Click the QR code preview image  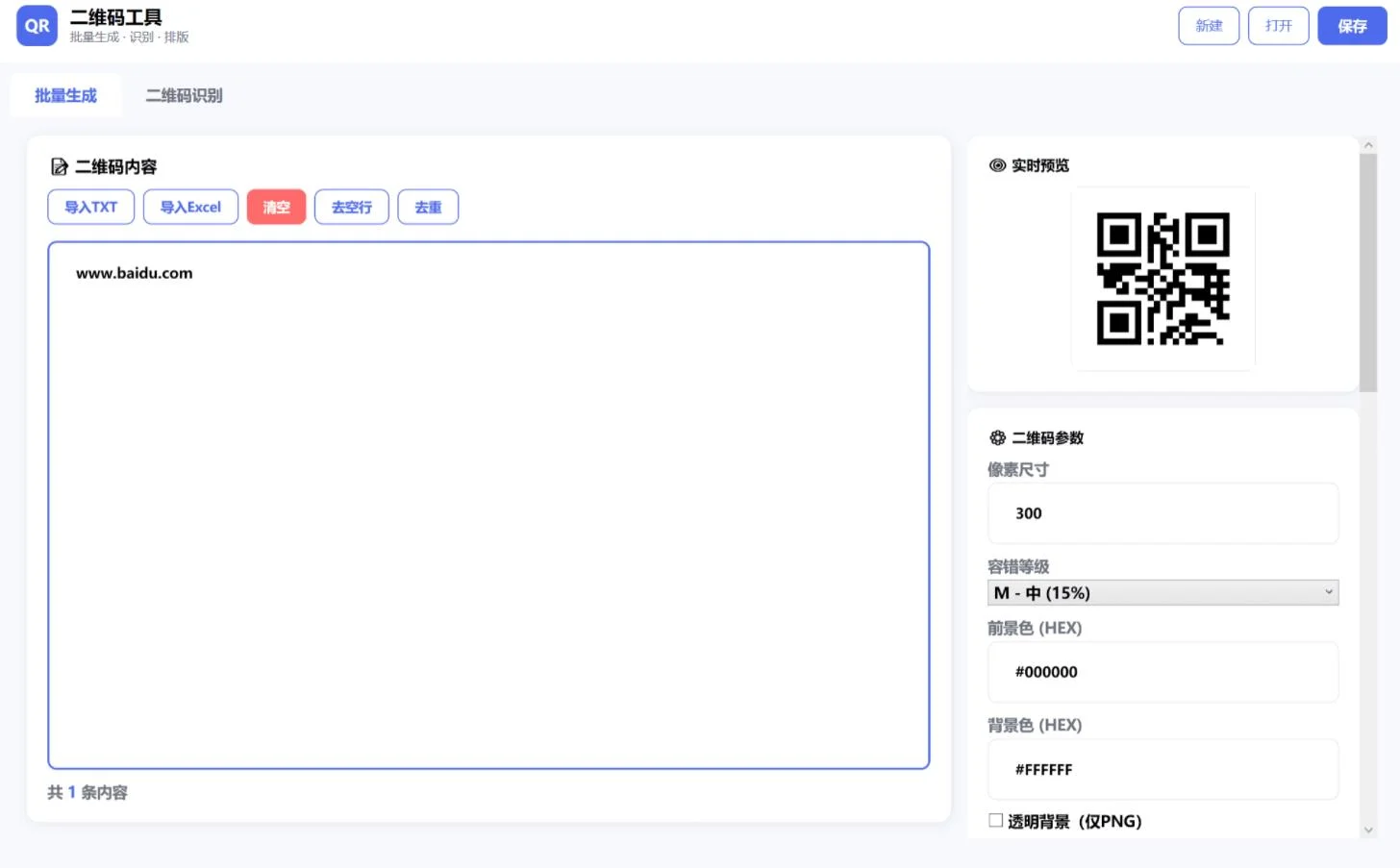click(1162, 279)
